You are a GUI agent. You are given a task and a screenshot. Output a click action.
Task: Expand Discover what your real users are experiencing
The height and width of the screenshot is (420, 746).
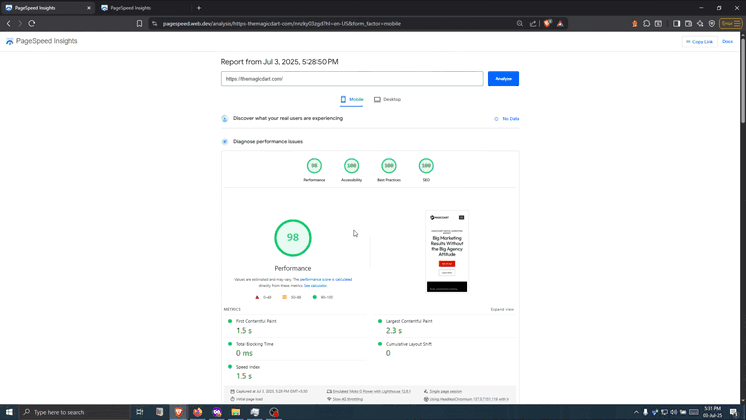click(x=288, y=118)
